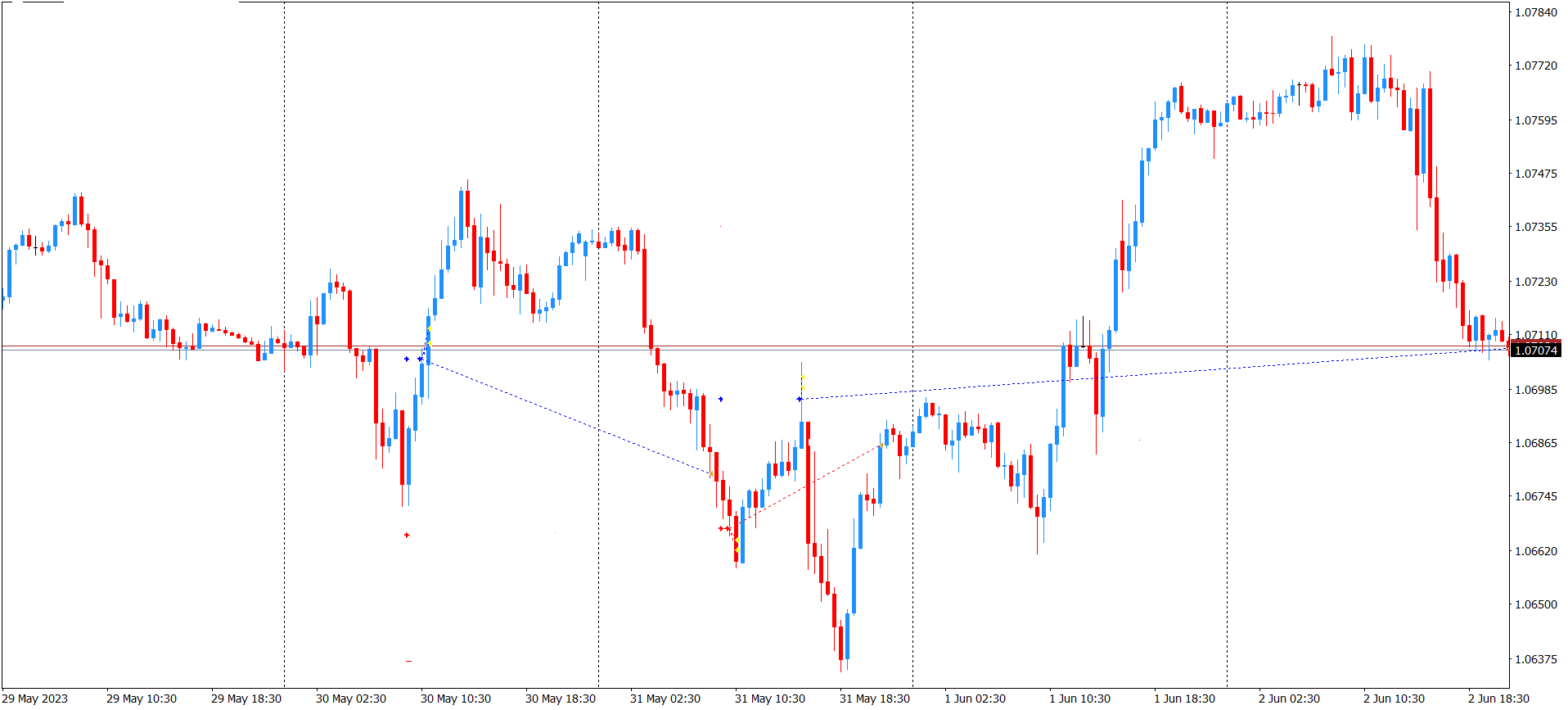Click the current price tag 1.07074

coord(1536,350)
